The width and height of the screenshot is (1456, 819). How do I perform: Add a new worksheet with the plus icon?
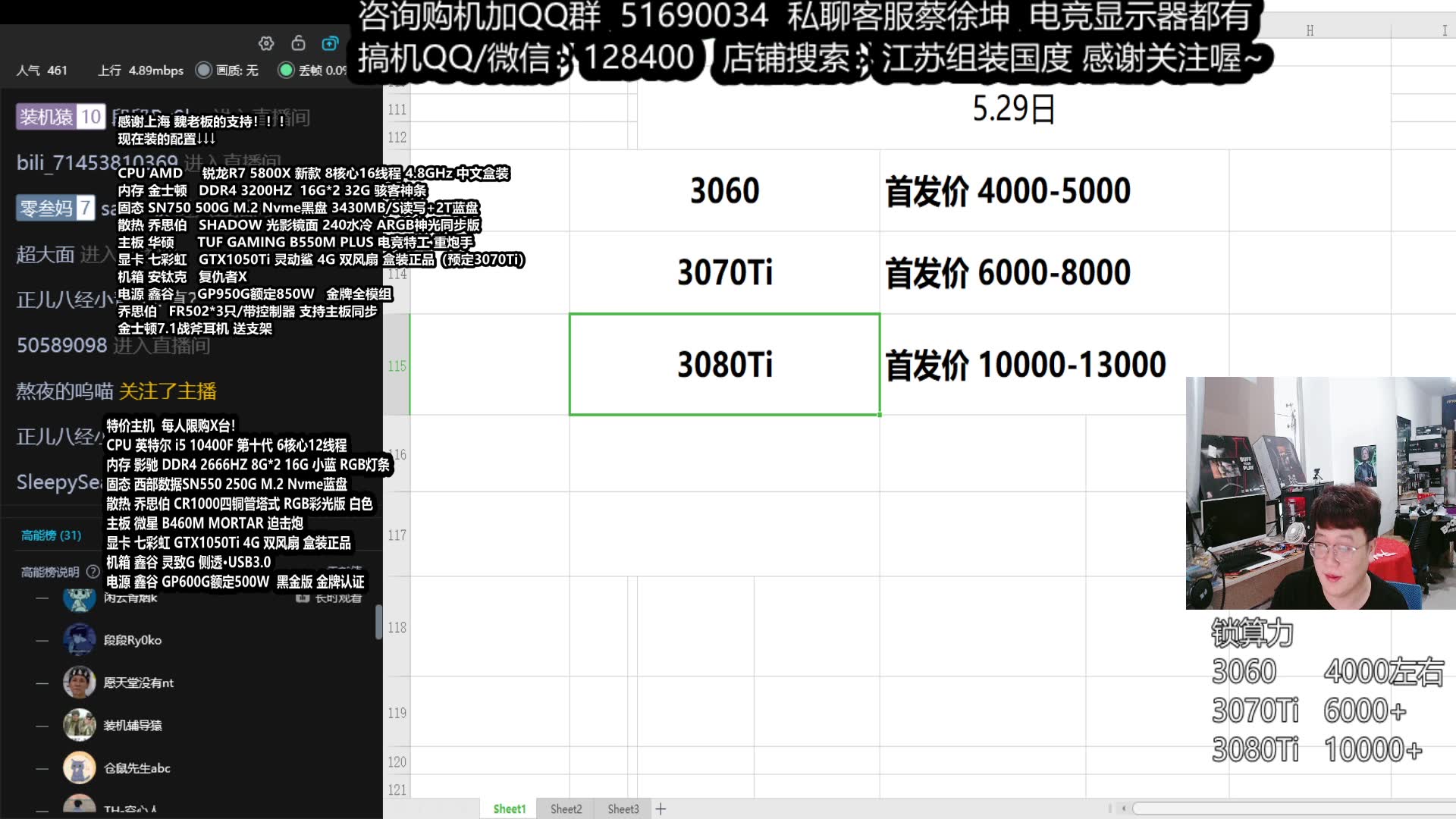(x=661, y=809)
